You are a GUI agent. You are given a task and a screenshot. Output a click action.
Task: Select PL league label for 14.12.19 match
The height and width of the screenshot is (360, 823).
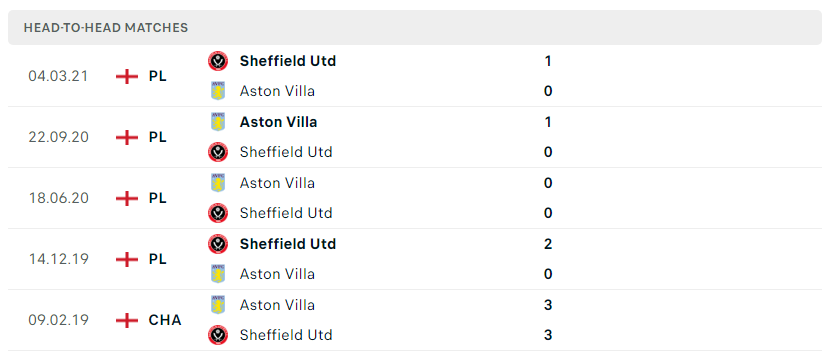click(157, 259)
